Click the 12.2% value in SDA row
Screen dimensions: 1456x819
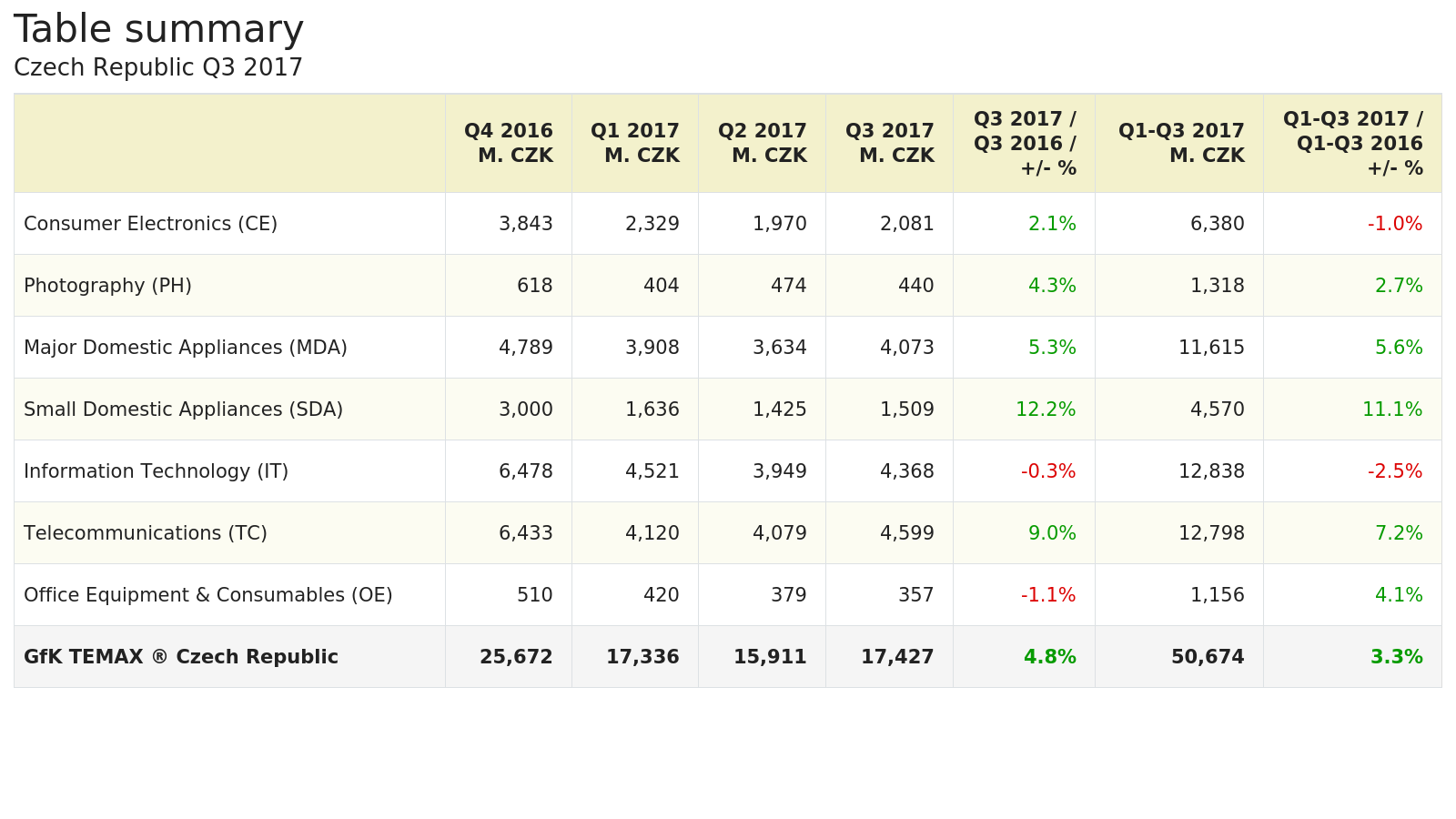[1046, 409]
